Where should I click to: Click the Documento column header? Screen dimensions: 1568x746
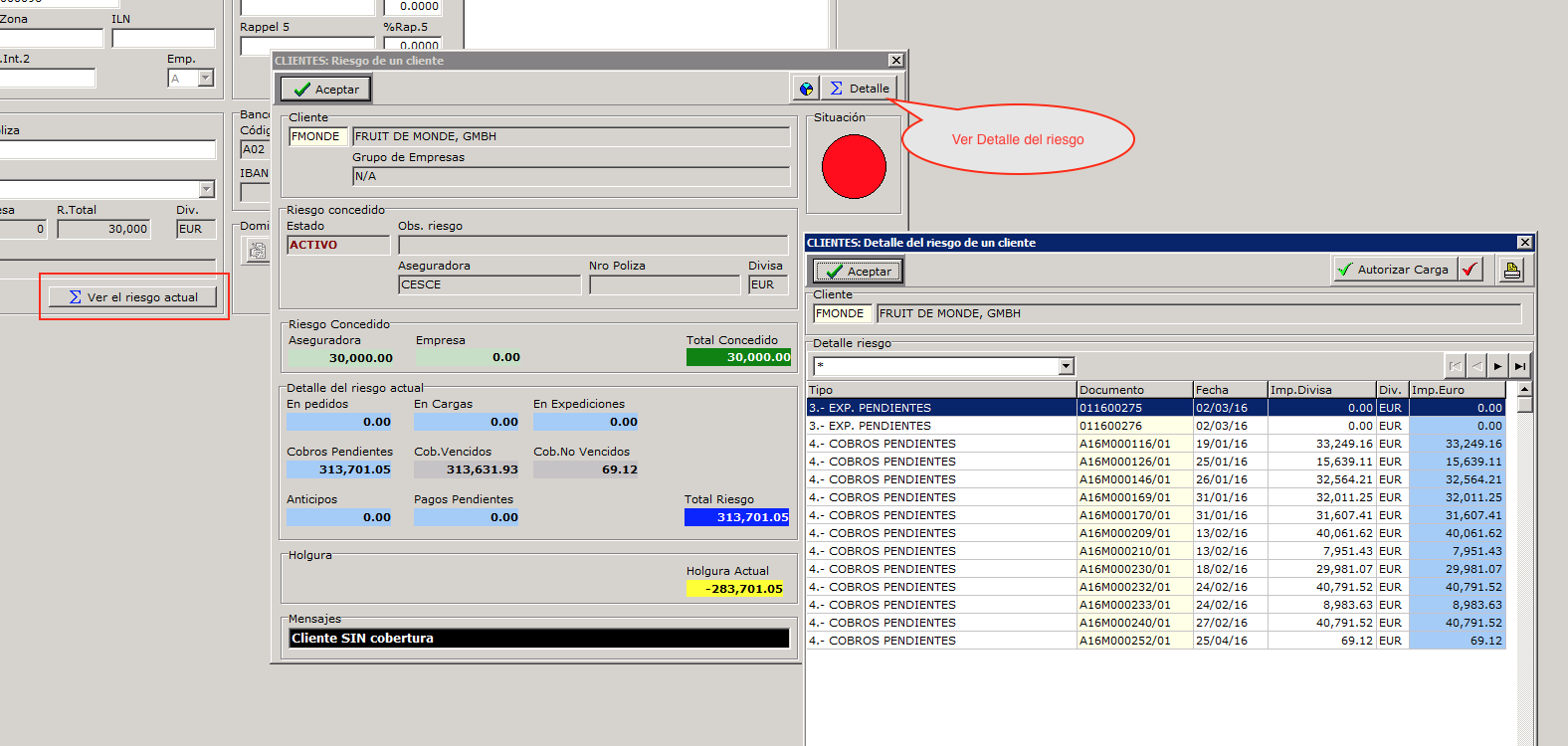1134,390
